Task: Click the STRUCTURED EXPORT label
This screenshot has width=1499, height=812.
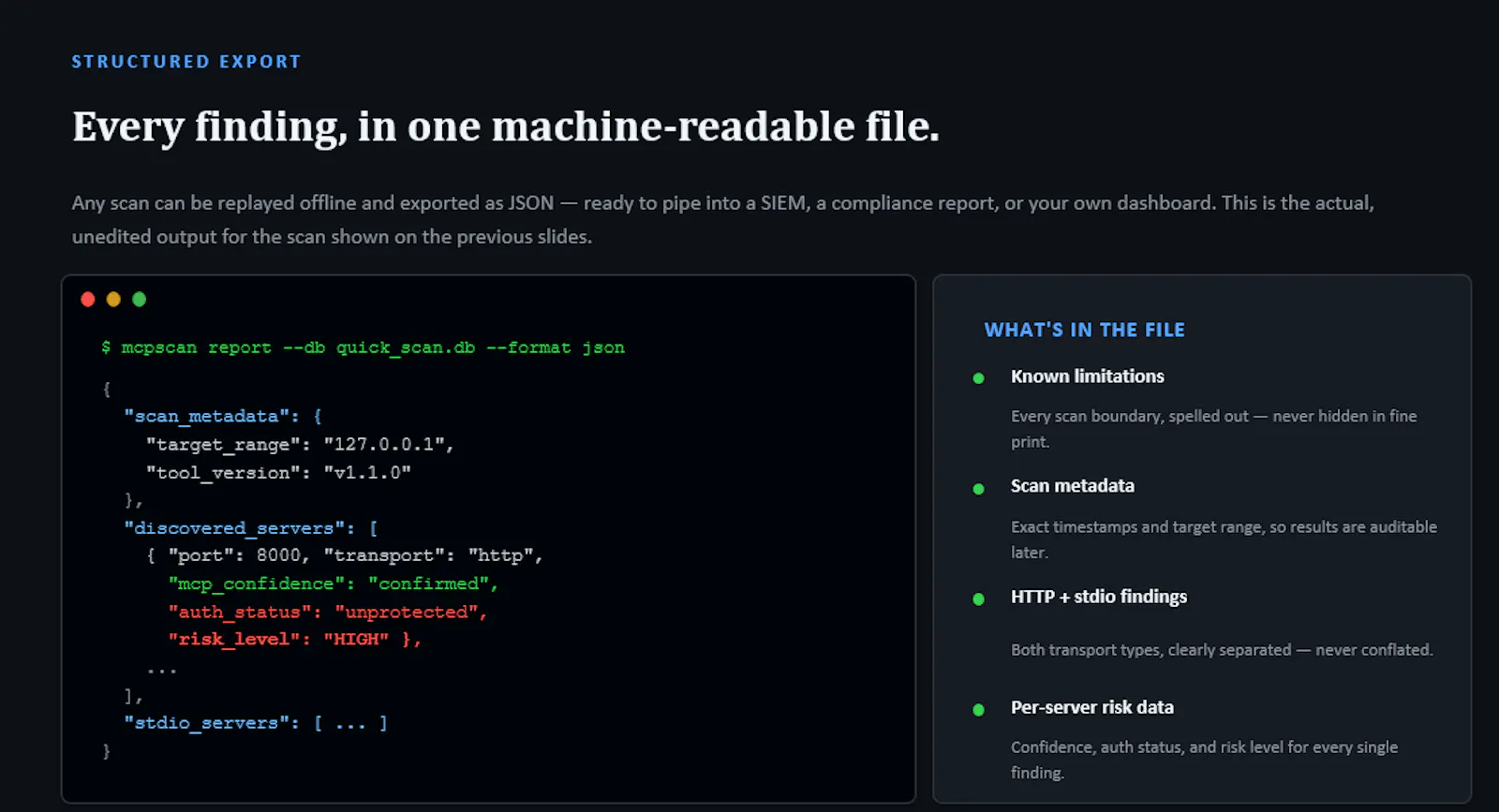Action: point(186,62)
